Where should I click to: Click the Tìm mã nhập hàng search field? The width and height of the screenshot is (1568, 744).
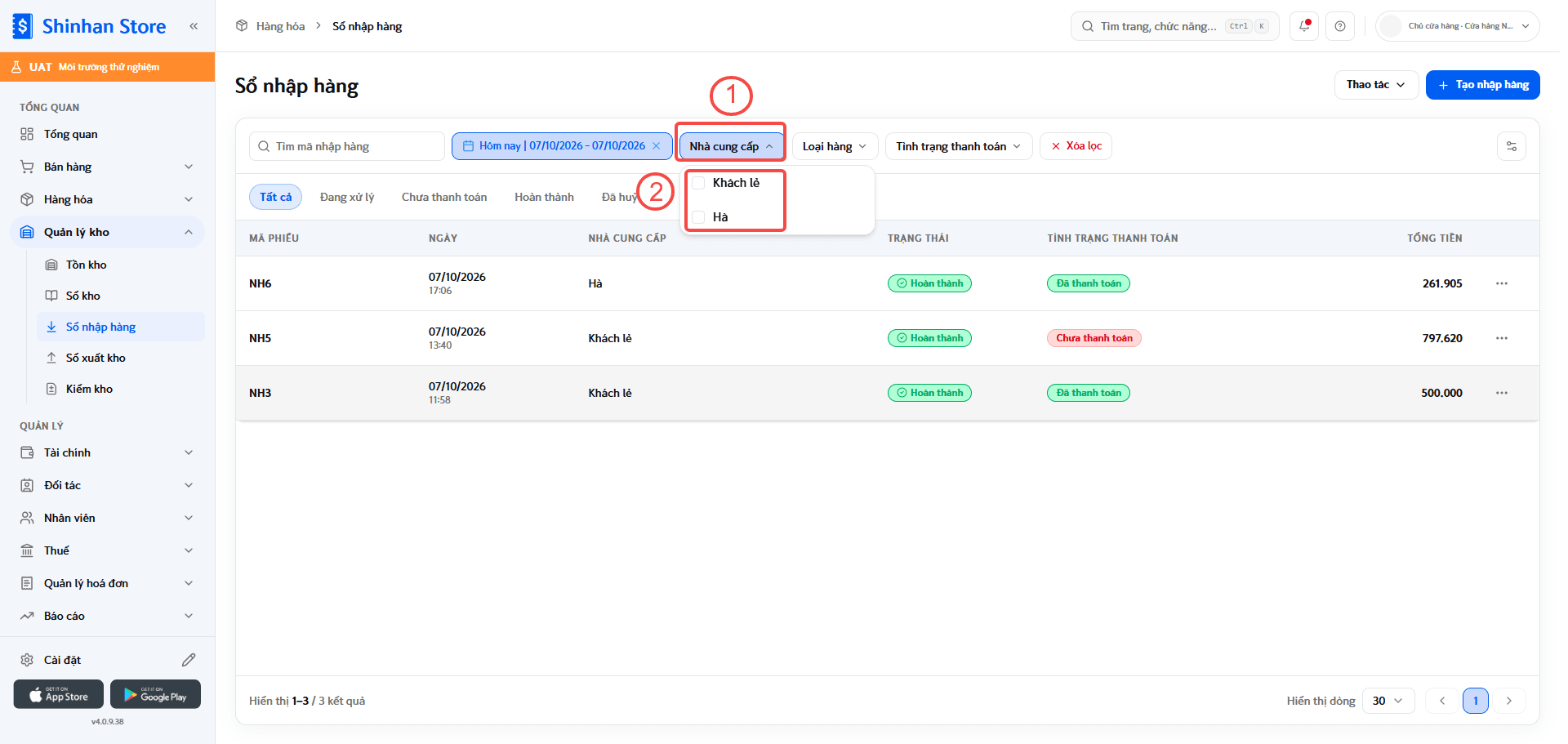(347, 146)
